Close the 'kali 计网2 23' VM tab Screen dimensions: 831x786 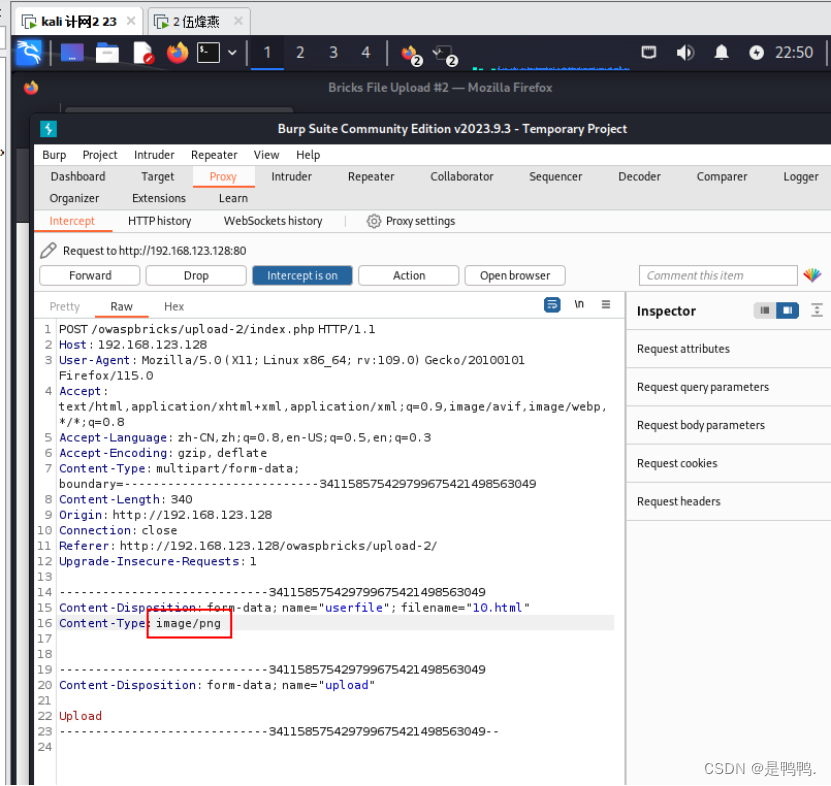pyautogui.click(x=131, y=21)
